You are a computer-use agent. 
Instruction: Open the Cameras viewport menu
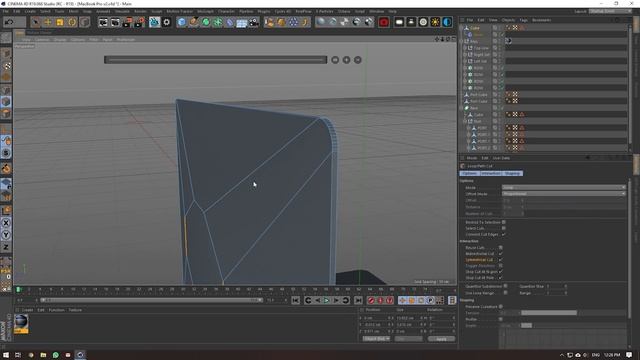(42, 40)
